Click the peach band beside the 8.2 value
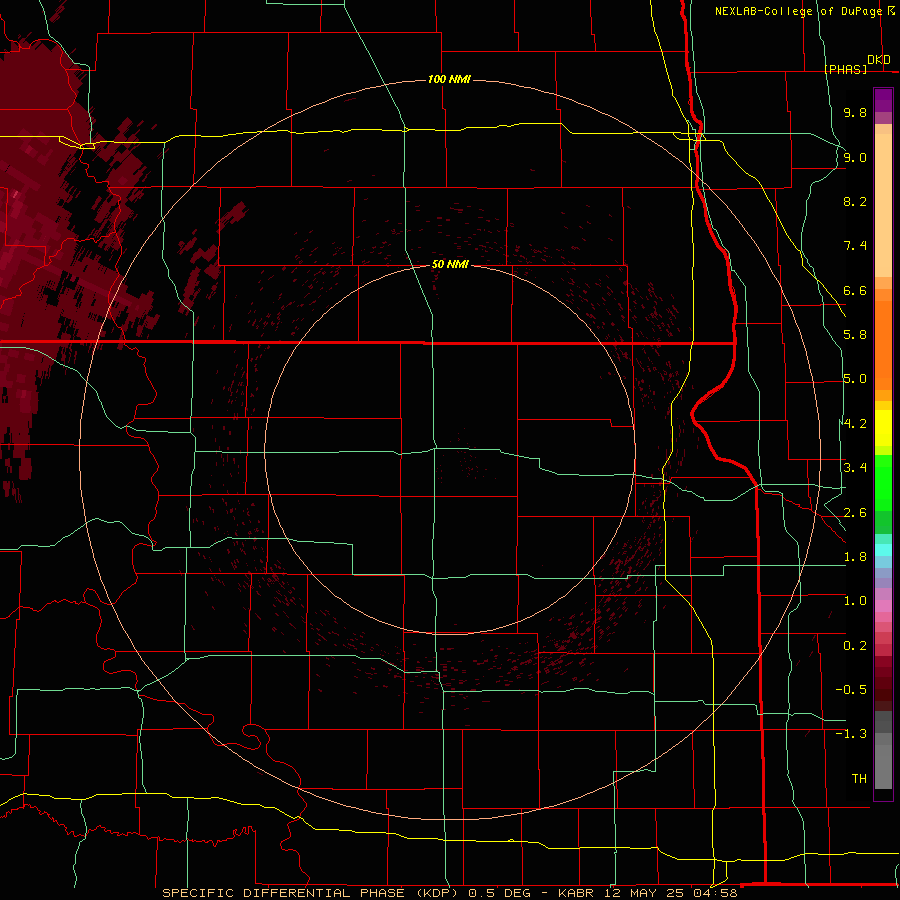Viewport: 900px width, 900px height. (883, 205)
